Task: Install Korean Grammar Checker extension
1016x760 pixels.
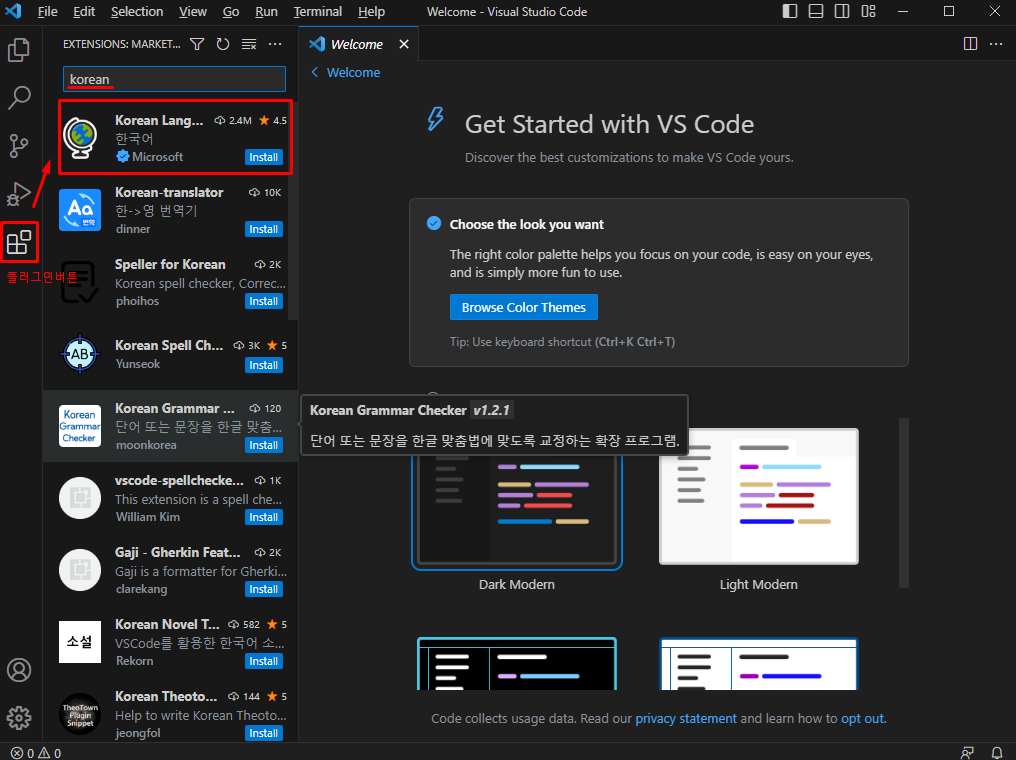Action: tap(264, 445)
